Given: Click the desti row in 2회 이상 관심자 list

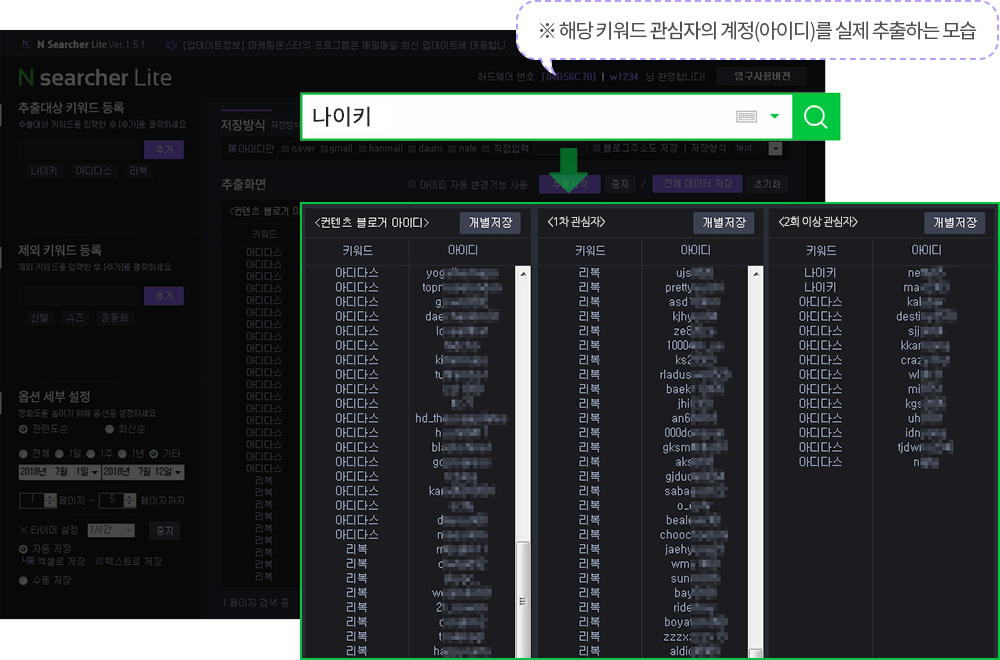Looking at the screenshot, I should click(x=881, y=316).
